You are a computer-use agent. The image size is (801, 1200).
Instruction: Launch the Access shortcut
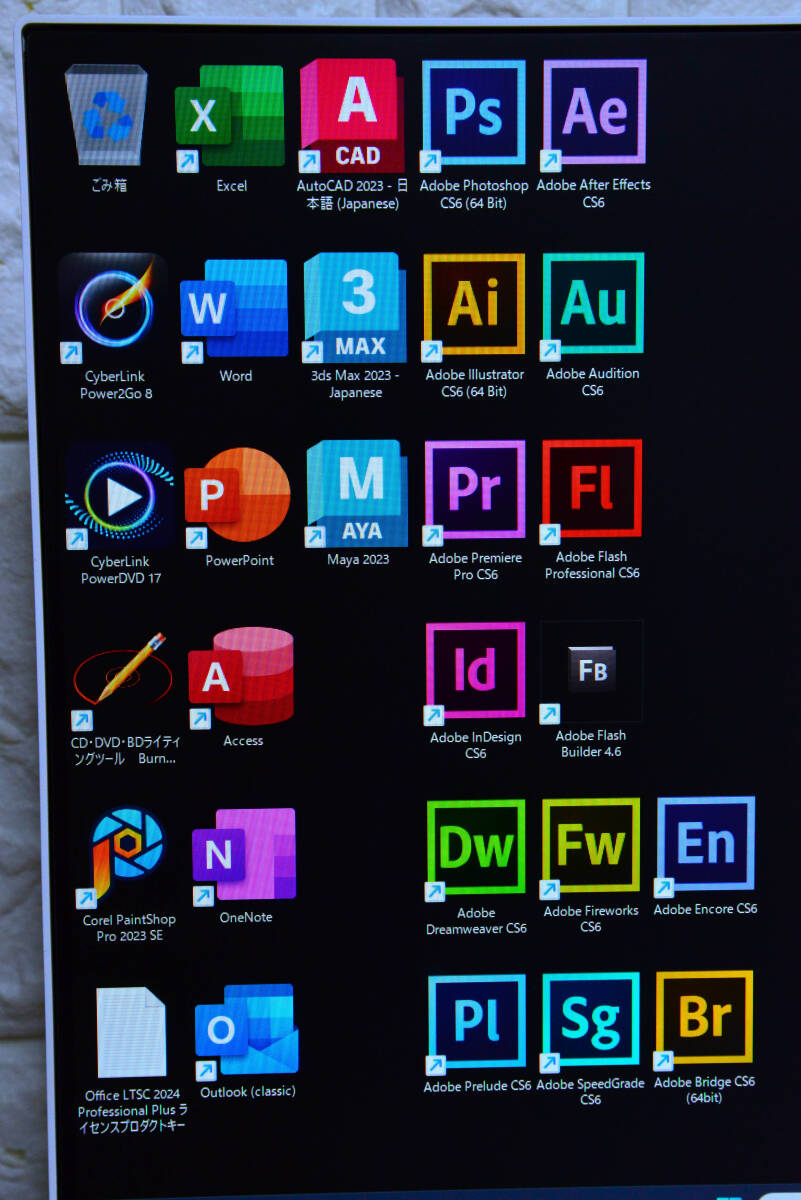tap(241, 678)
